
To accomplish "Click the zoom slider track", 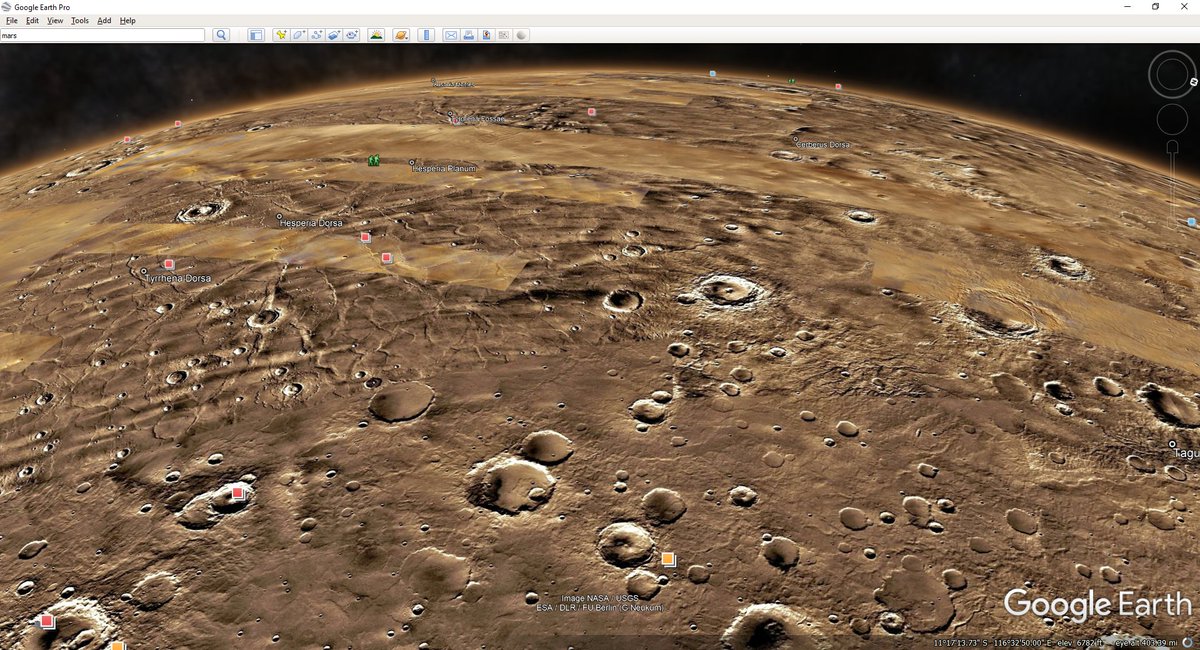I will 1172,190.
